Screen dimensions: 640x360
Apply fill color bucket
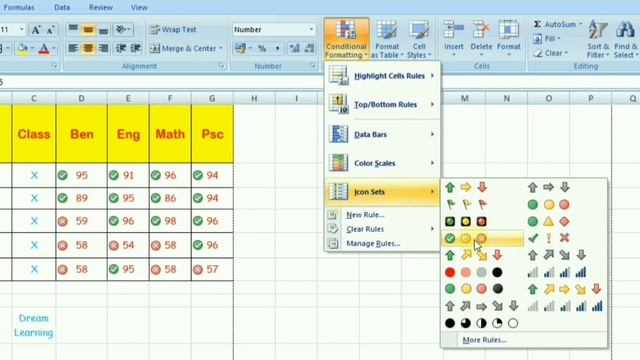pyautogui.click(x=23, y=49)
